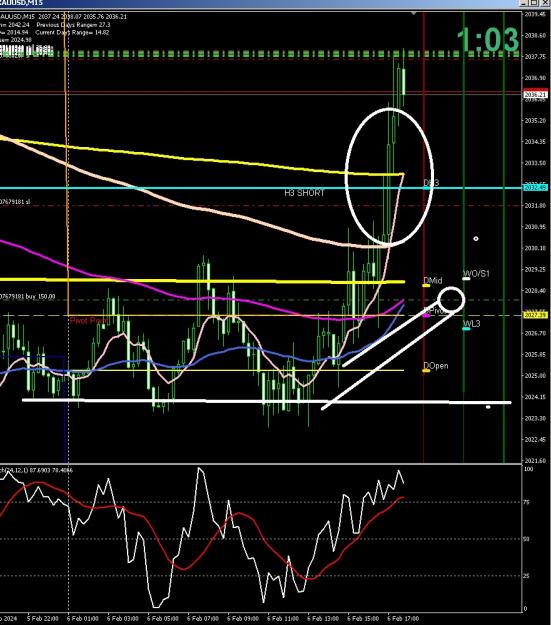Click the DOpen daily open marker
Screen dimensions: 551x625
(x=426, y=371)
